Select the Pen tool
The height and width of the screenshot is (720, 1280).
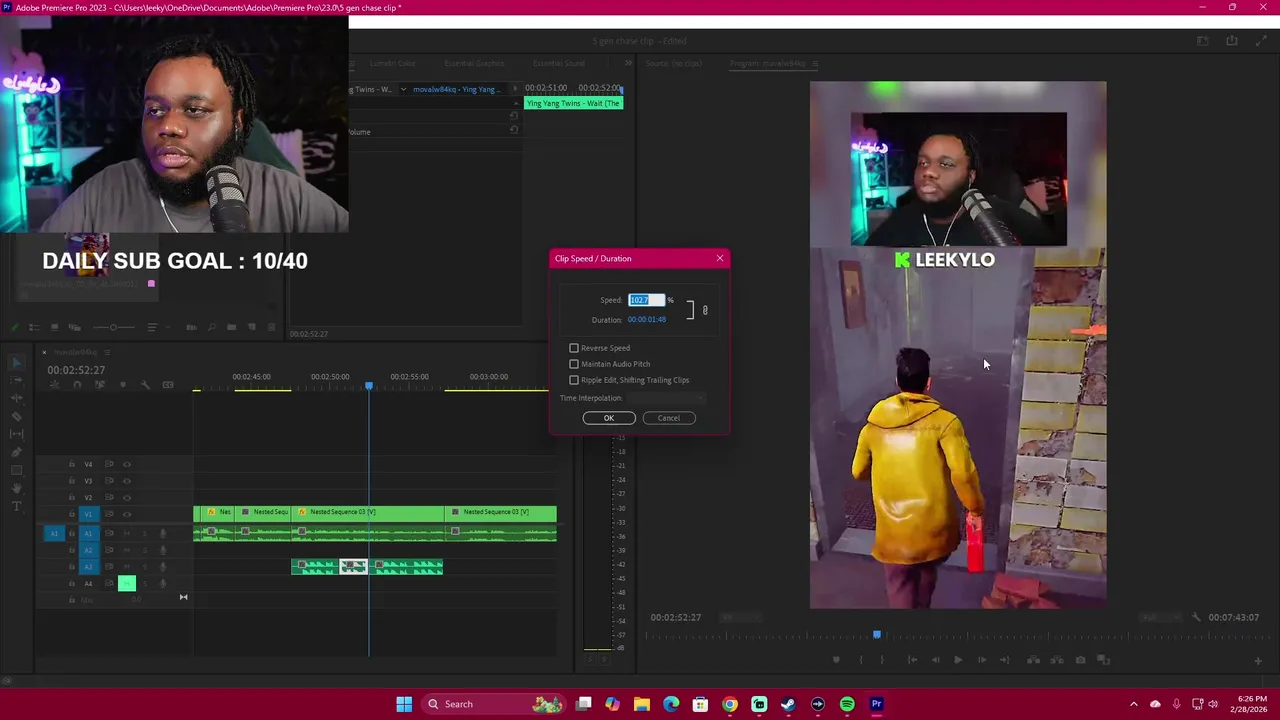[x=16, y=452]
